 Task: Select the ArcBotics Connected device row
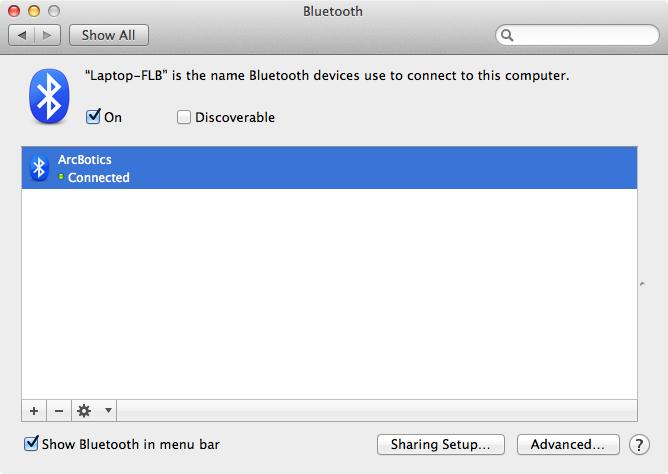[x=329, y=168]
